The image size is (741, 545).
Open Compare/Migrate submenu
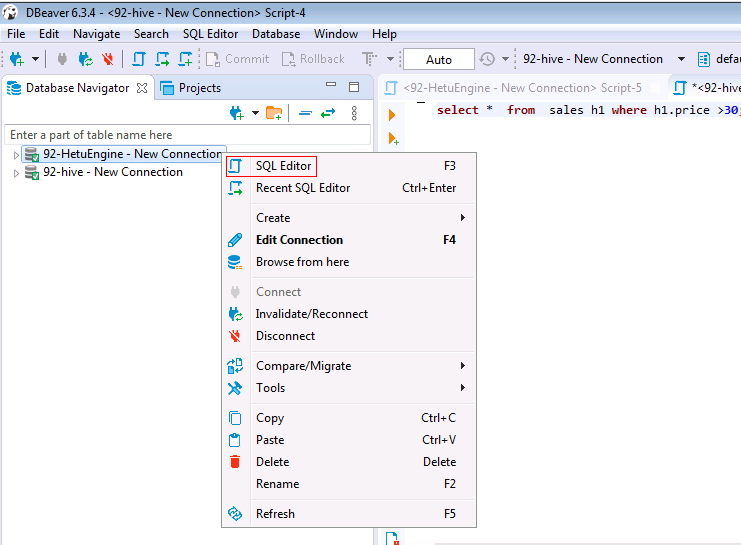(303, 366)
